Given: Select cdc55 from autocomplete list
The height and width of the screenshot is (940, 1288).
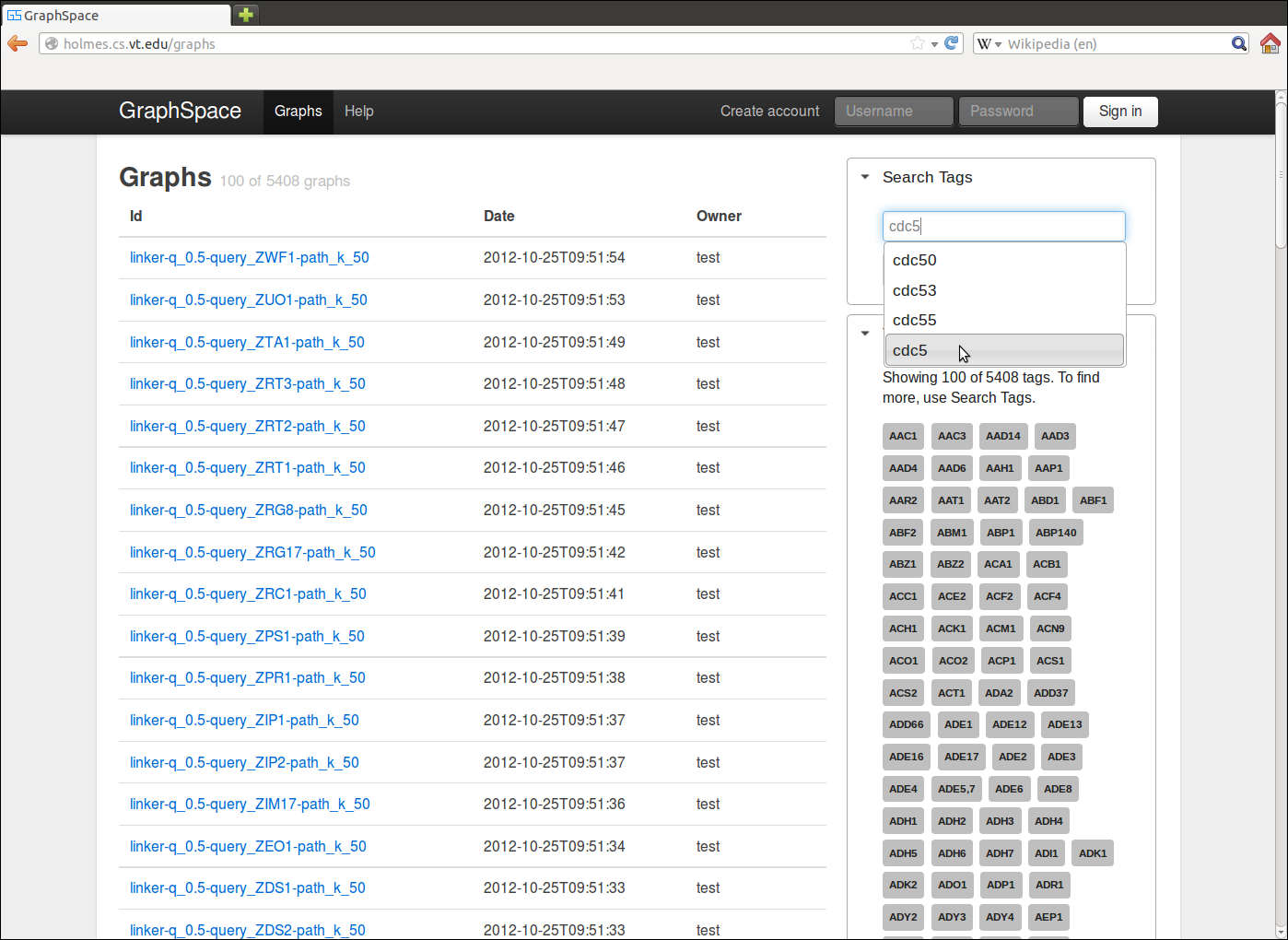Looking at the screenshot, I should 1004,320.
